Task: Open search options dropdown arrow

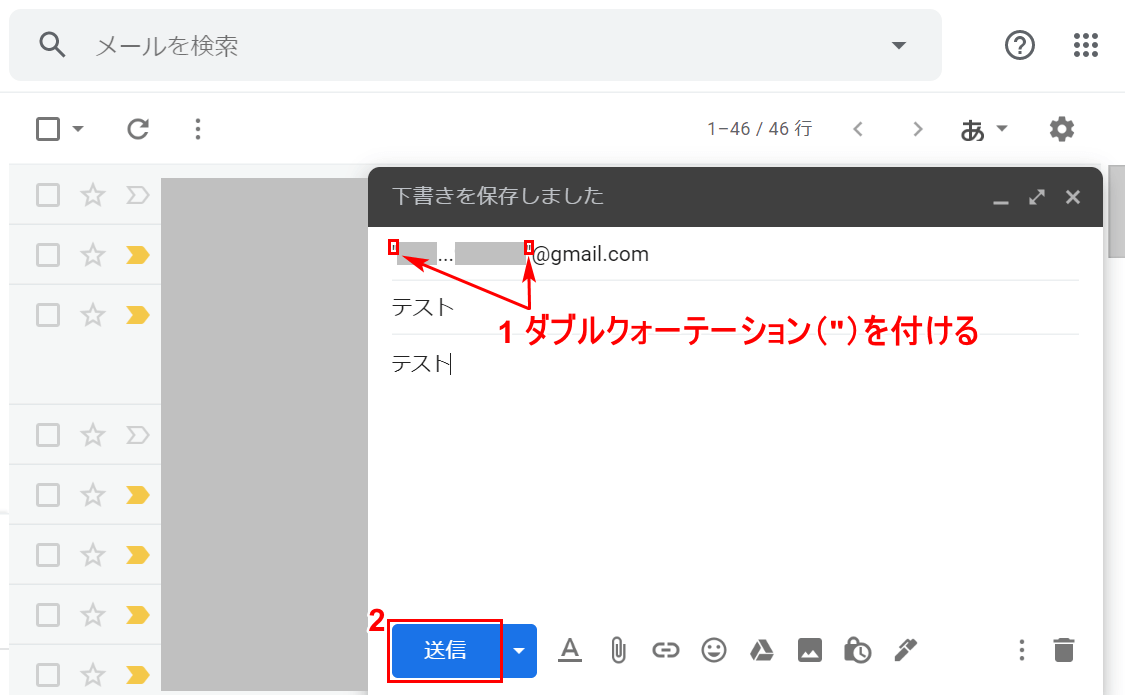Action: click(x=898, y=45)
